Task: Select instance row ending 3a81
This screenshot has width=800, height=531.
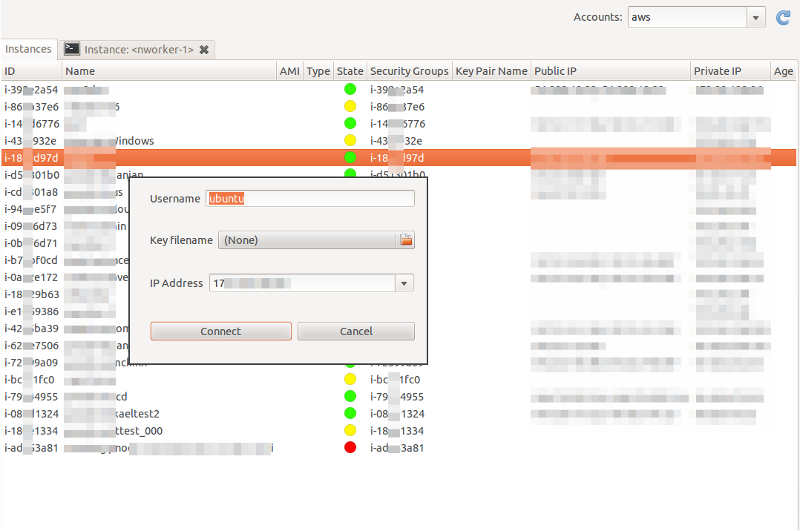Action: (398, 448)
